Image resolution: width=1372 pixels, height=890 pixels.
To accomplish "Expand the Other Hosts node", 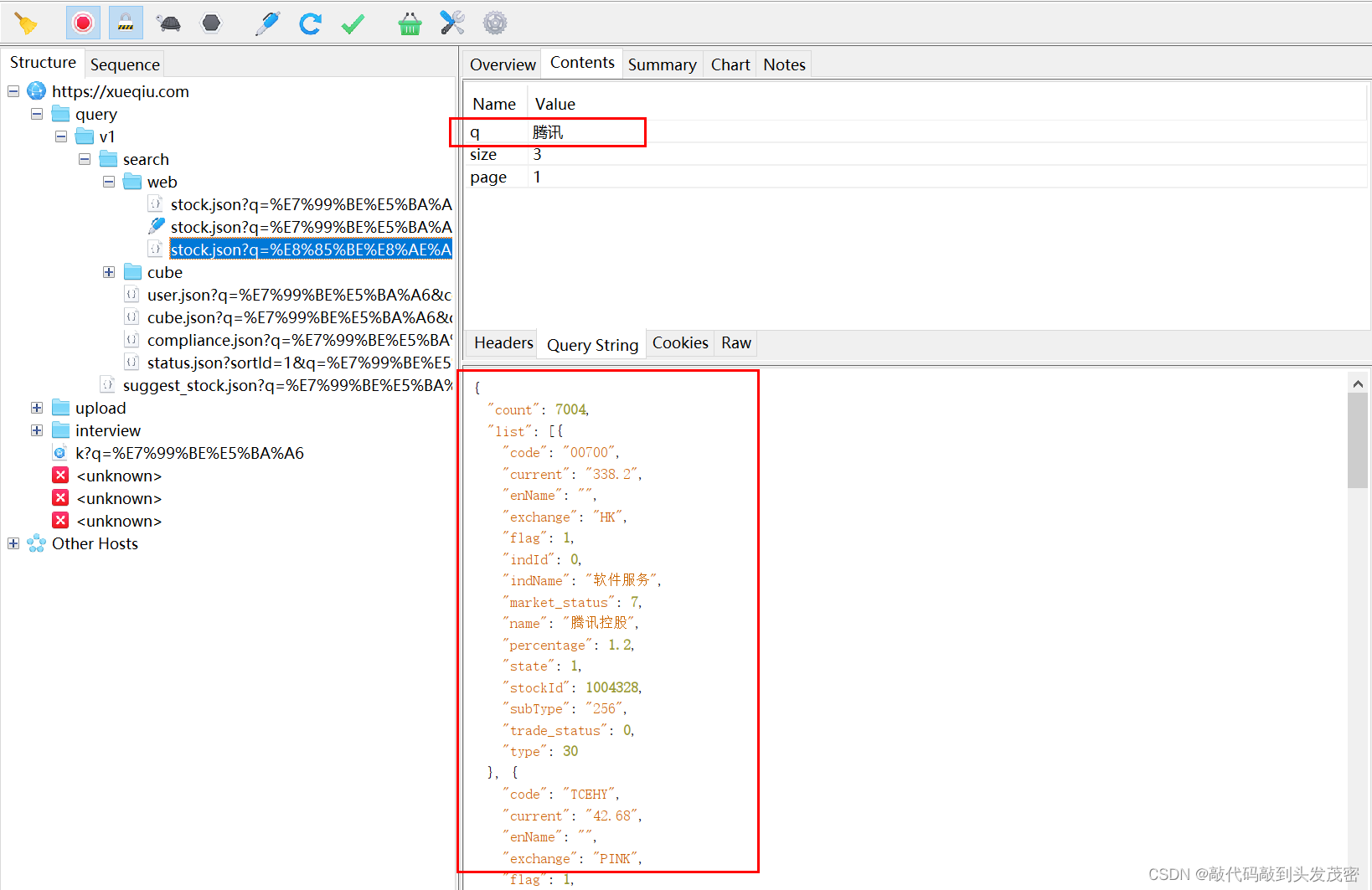I will click(x=13, y=543).
